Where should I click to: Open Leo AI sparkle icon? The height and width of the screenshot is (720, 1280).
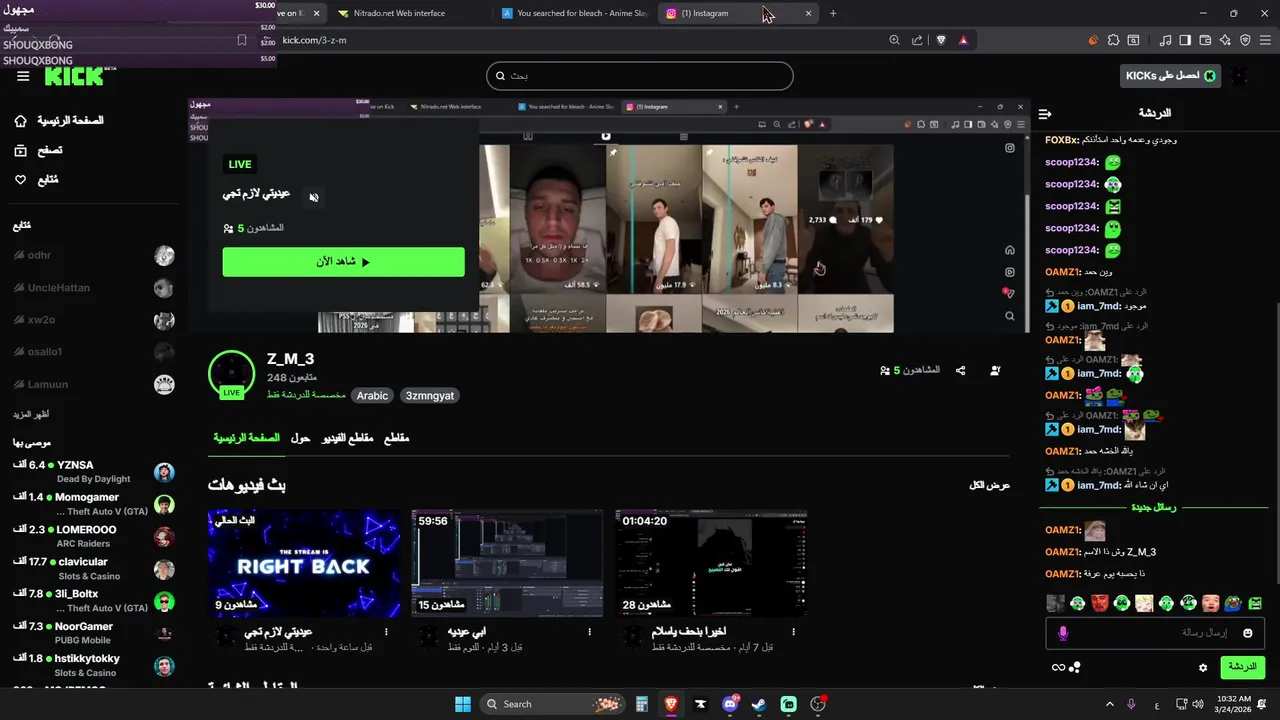pos(1225,40)
